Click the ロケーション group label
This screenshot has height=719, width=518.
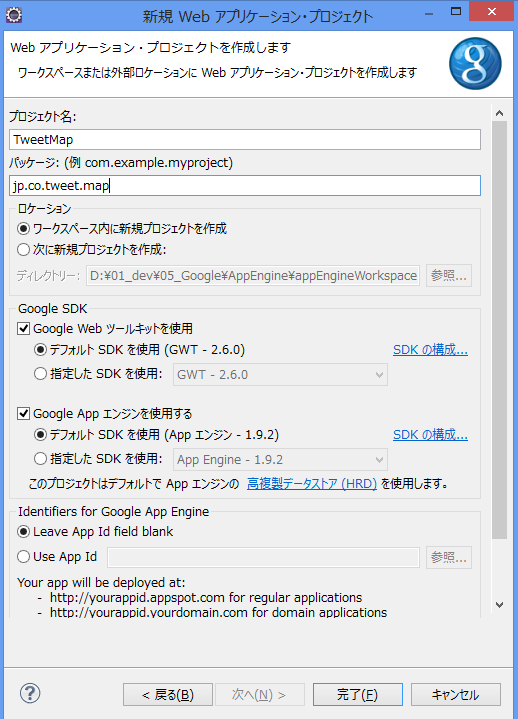pyautogui.click(x=44, y=209)
